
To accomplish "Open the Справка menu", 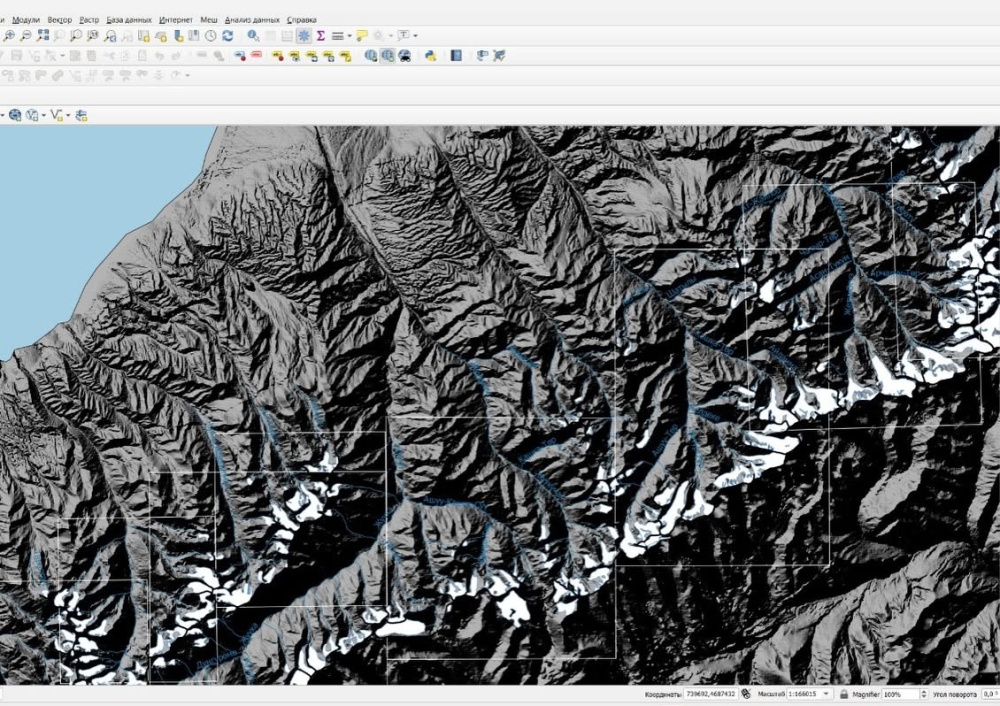I will (x=302, y=20).
